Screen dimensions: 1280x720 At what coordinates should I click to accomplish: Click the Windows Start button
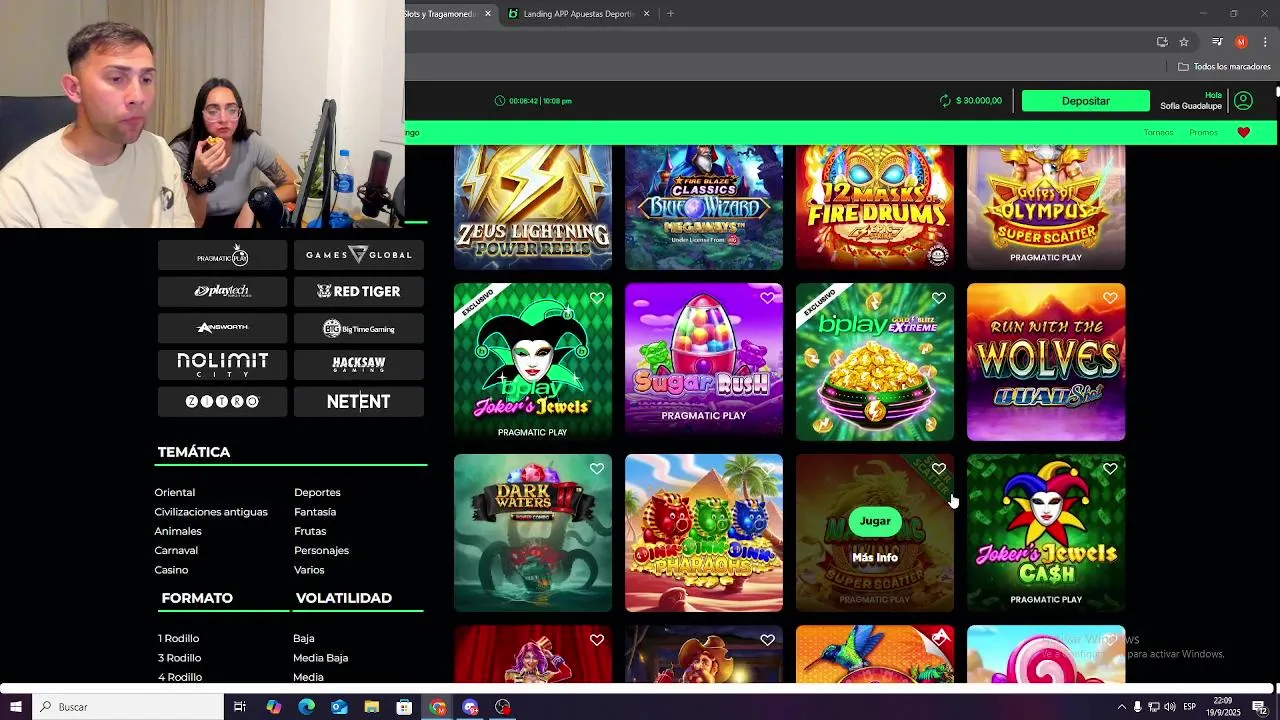click(16, 707)
